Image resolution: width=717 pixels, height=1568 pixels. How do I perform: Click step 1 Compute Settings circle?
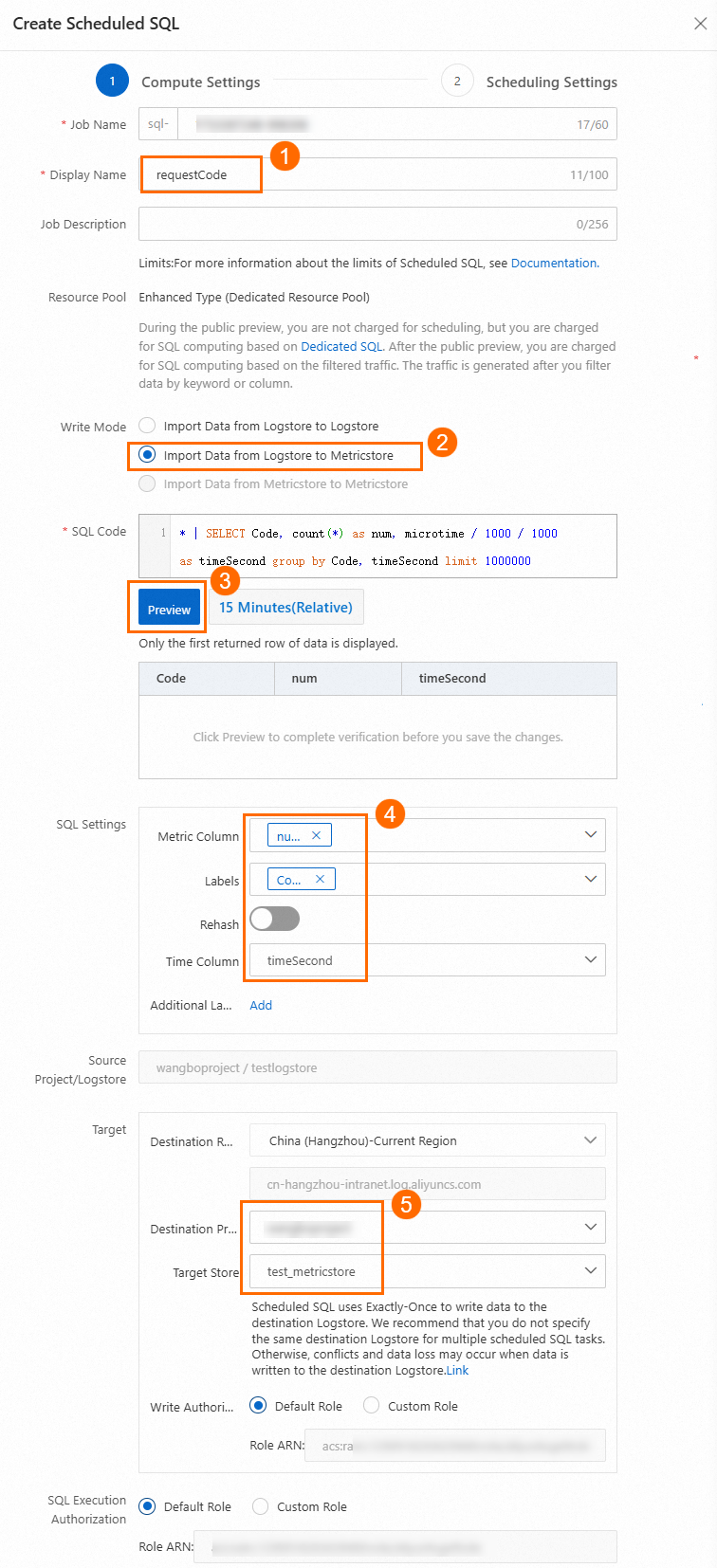[x=112, y=81]
